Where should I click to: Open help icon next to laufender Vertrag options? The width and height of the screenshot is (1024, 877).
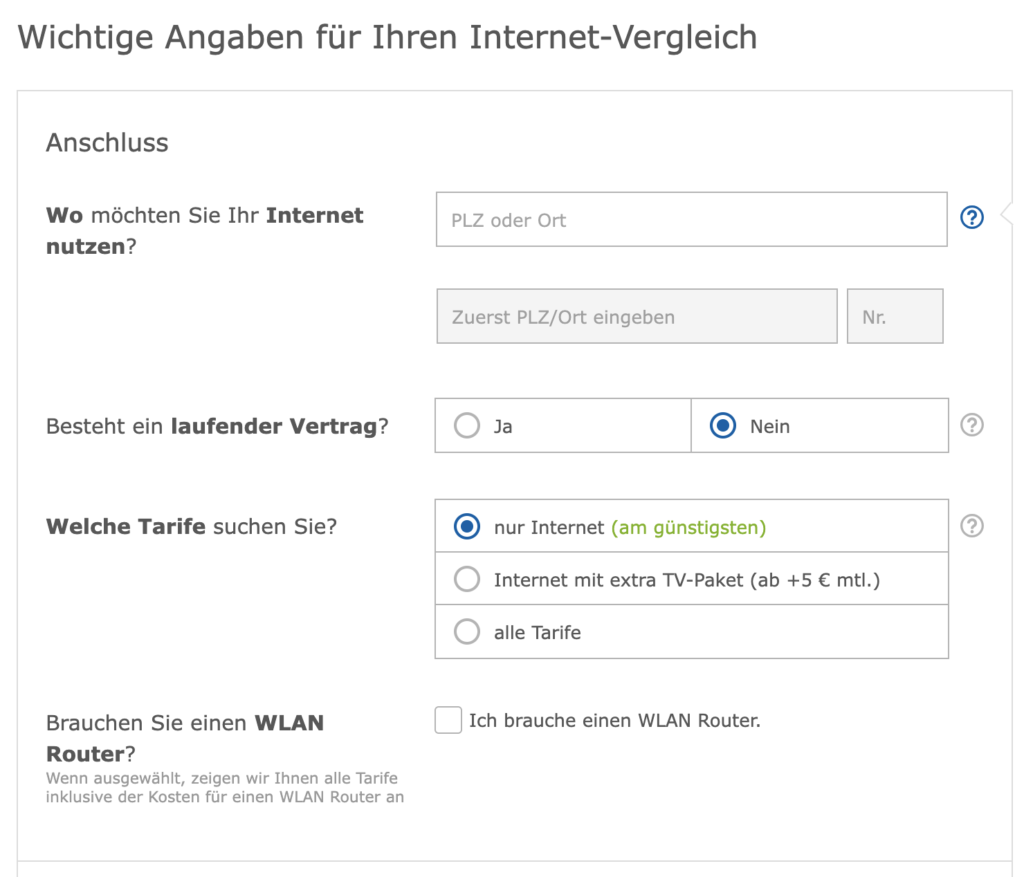tap(972, 425)
